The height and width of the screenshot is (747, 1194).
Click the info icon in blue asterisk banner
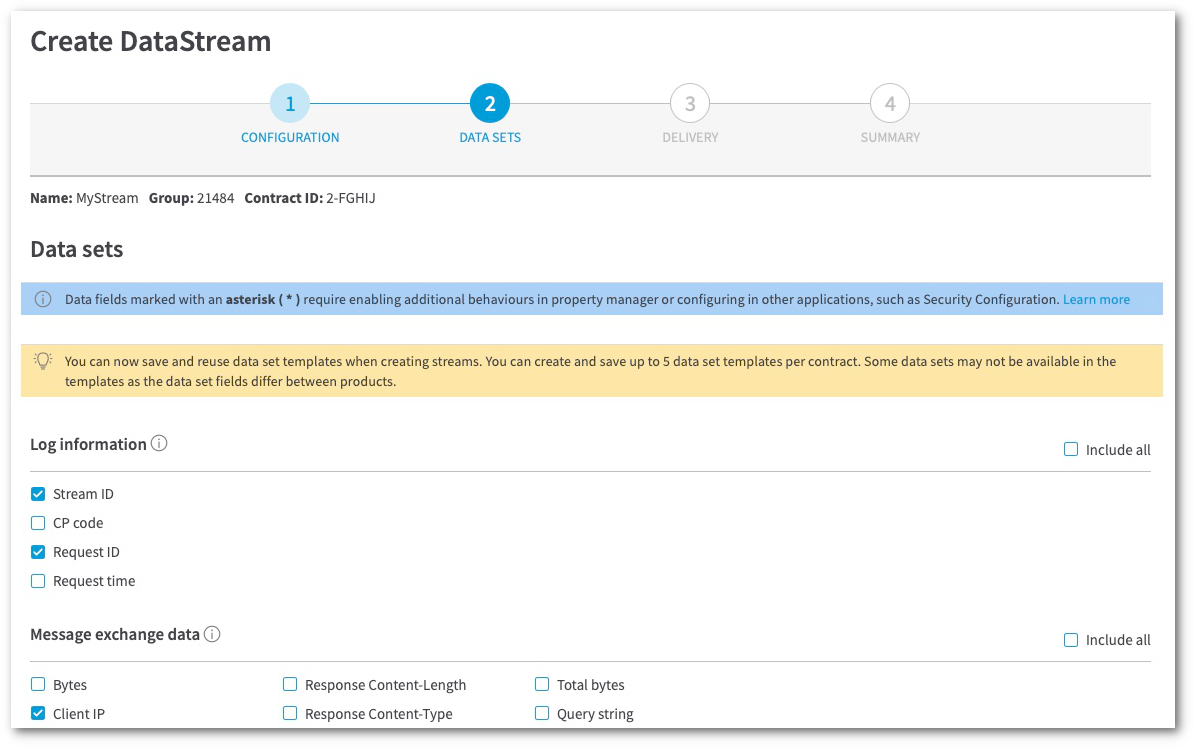point(43,299)
